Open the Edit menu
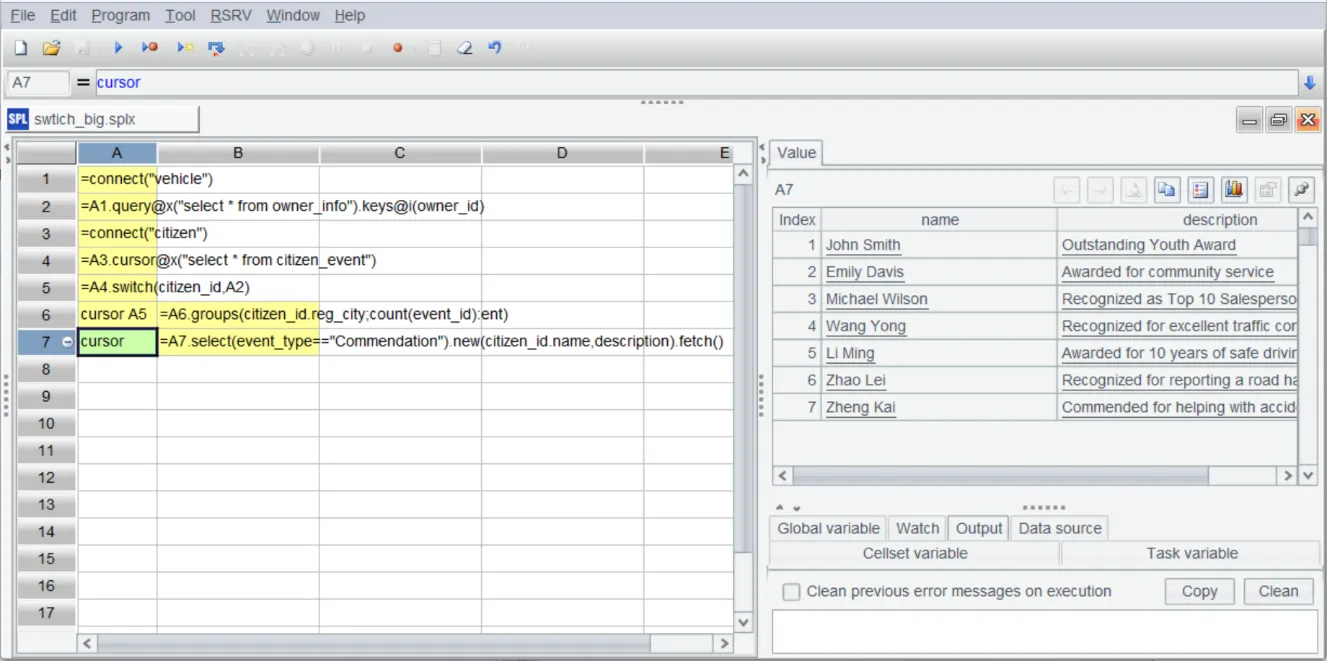Image resolution: width=1327 pixels, height=661 pixels. tap(63, 15)
